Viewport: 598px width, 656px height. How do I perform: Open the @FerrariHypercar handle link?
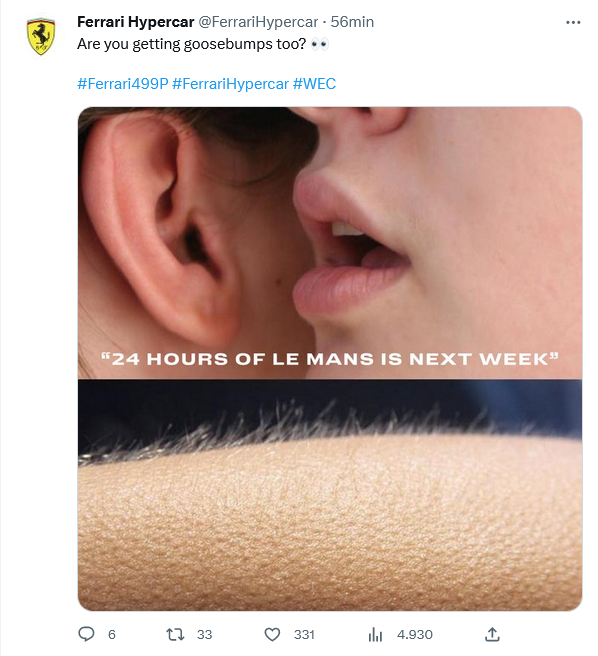[x=258, y=22]
